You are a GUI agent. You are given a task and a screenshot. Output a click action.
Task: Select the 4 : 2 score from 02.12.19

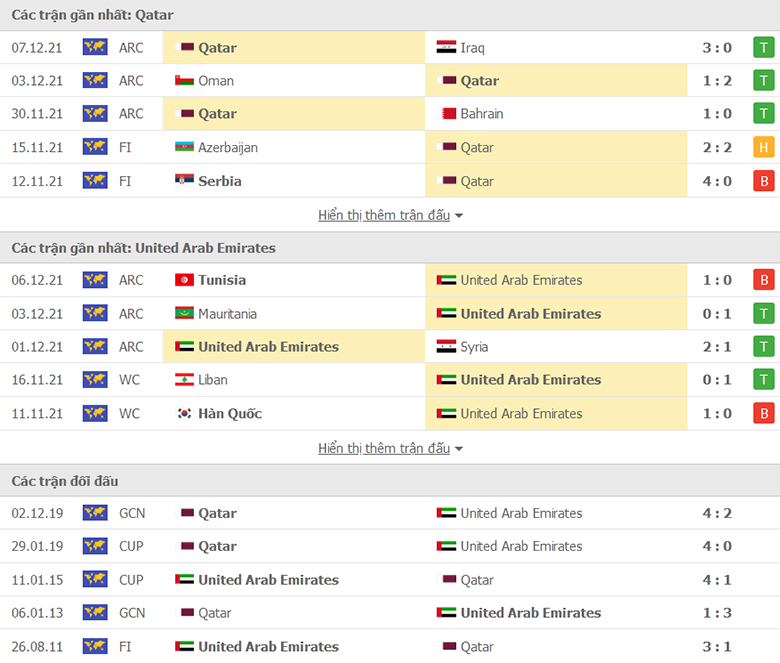click(717, 513)
